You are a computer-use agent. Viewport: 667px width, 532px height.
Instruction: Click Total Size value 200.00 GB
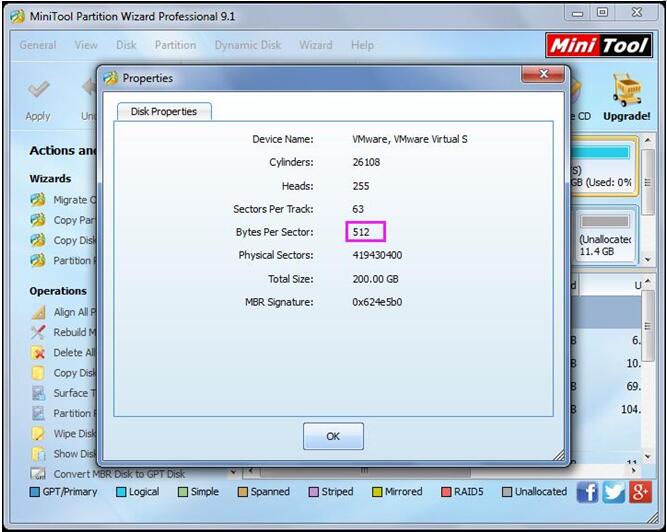click(376, 279)
